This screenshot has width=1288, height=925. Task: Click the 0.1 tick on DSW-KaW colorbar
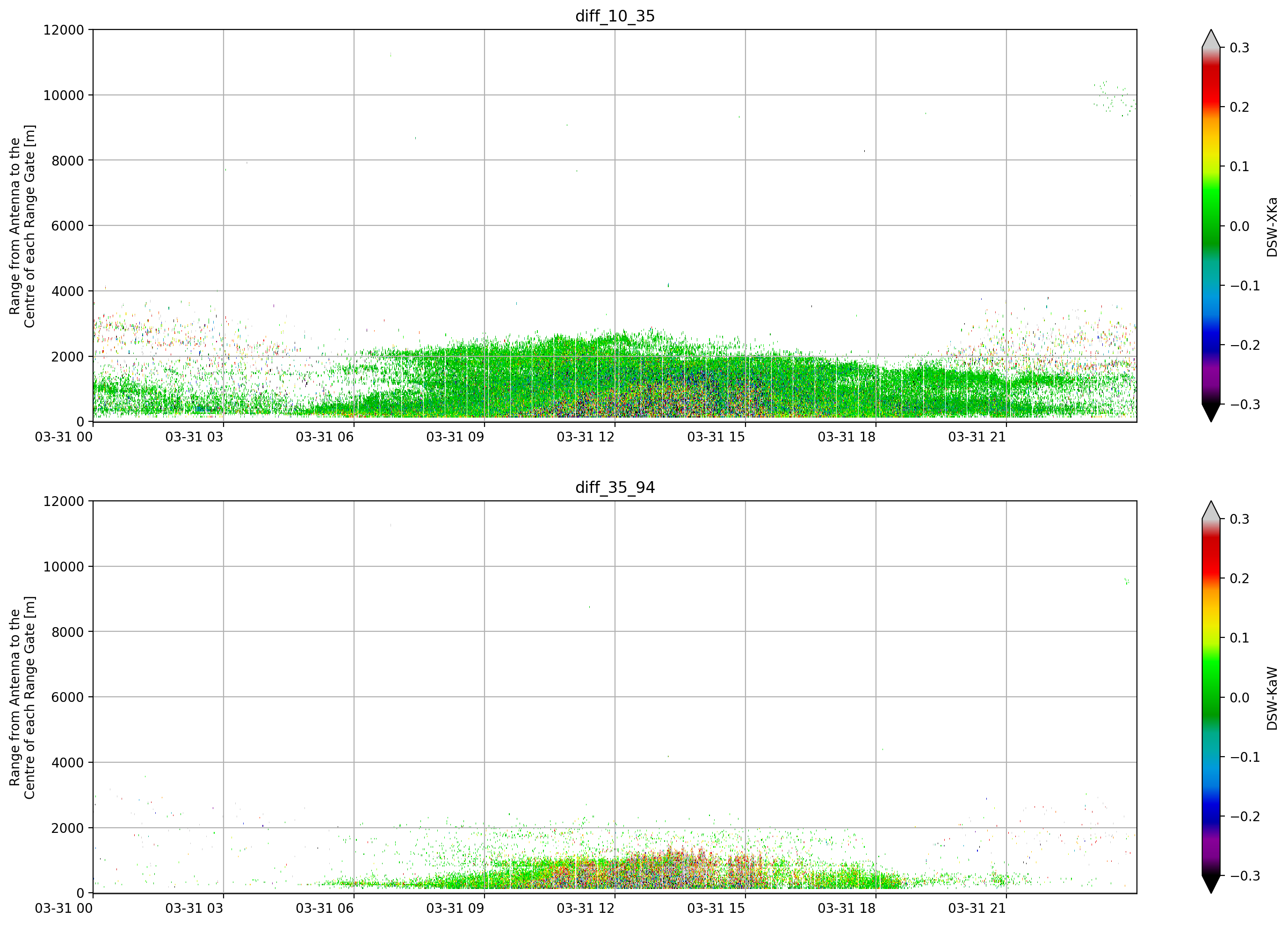[x=1240, y=638]
